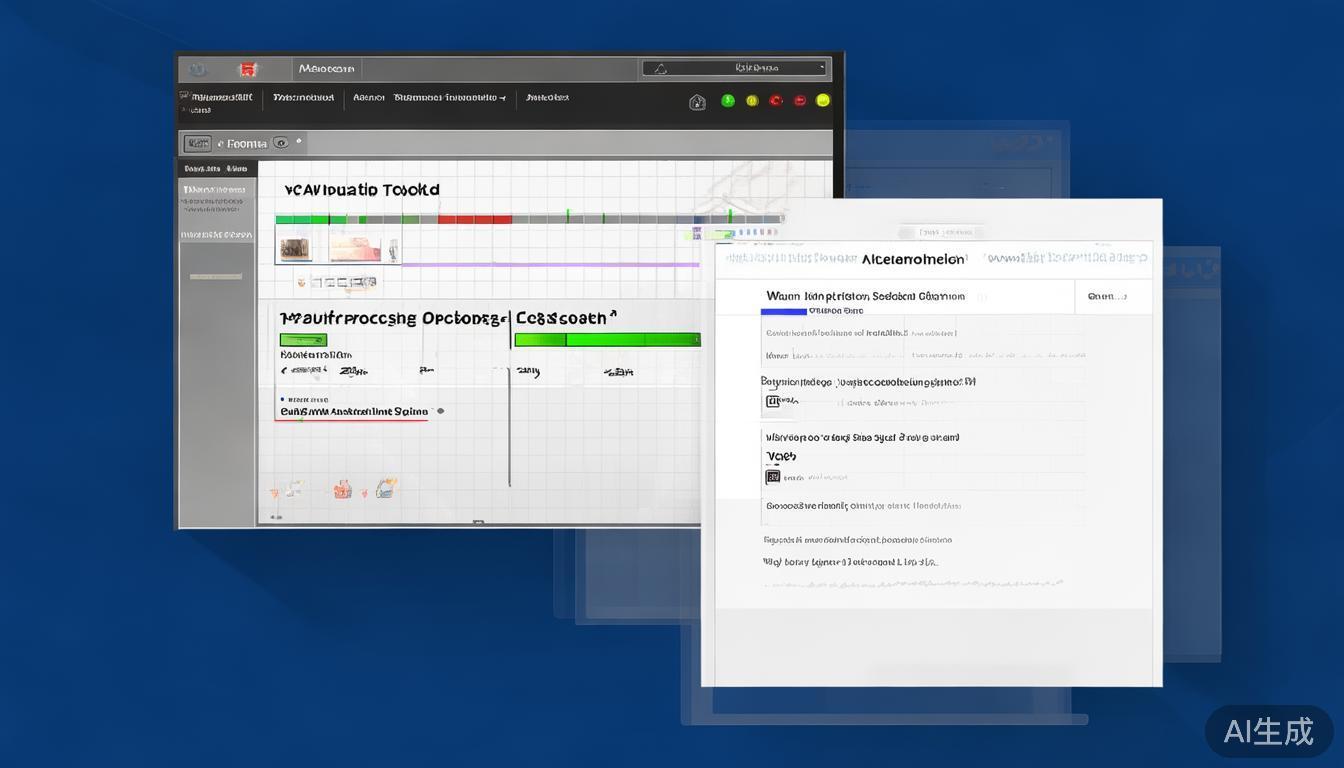Viewport: 1344px width, 768px height.
Task: Click the small green button under Mautfrprocsng
Action: 302,340
